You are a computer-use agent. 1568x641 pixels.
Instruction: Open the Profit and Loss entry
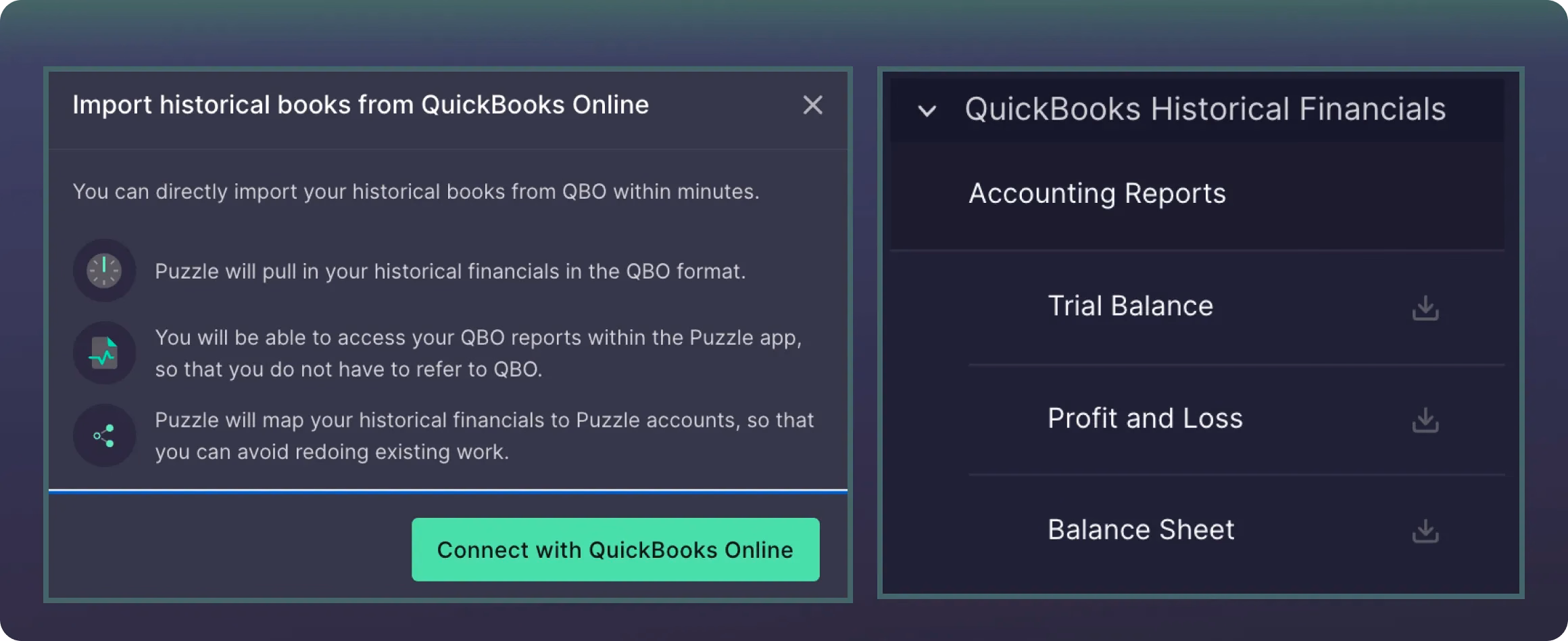pos(1145,419)
